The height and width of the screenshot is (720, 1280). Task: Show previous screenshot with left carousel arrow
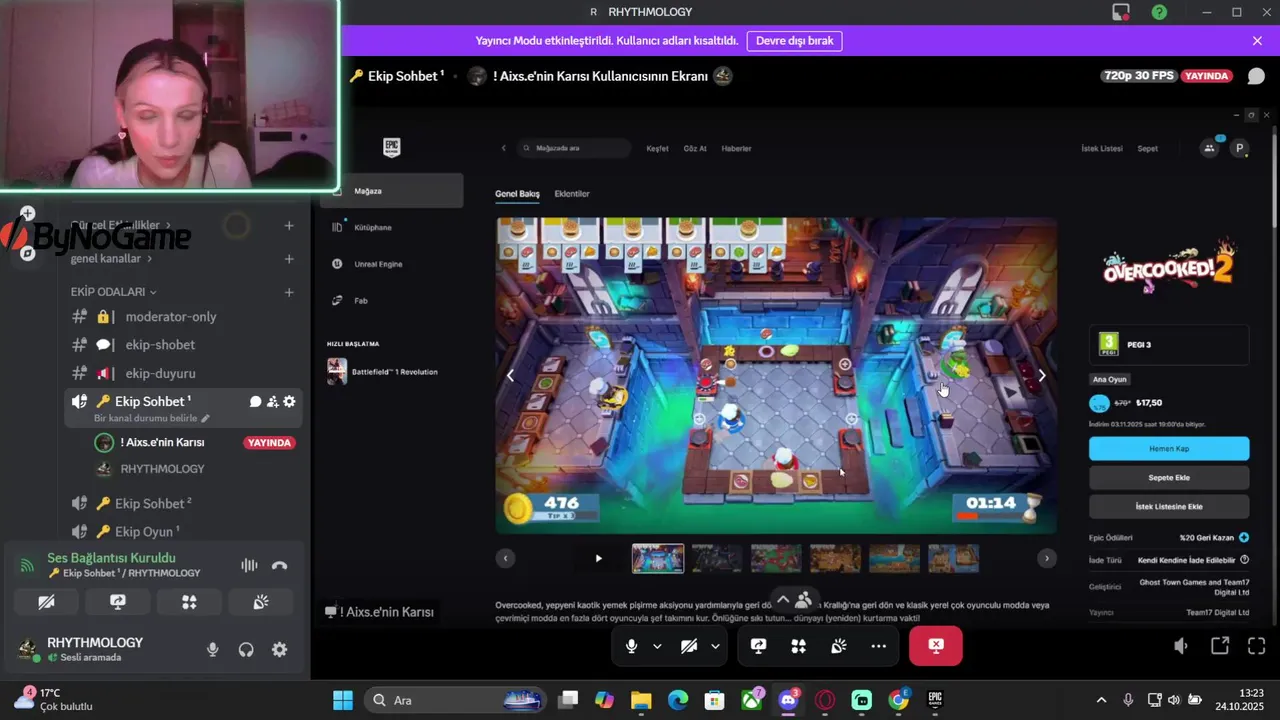[510, 375]
